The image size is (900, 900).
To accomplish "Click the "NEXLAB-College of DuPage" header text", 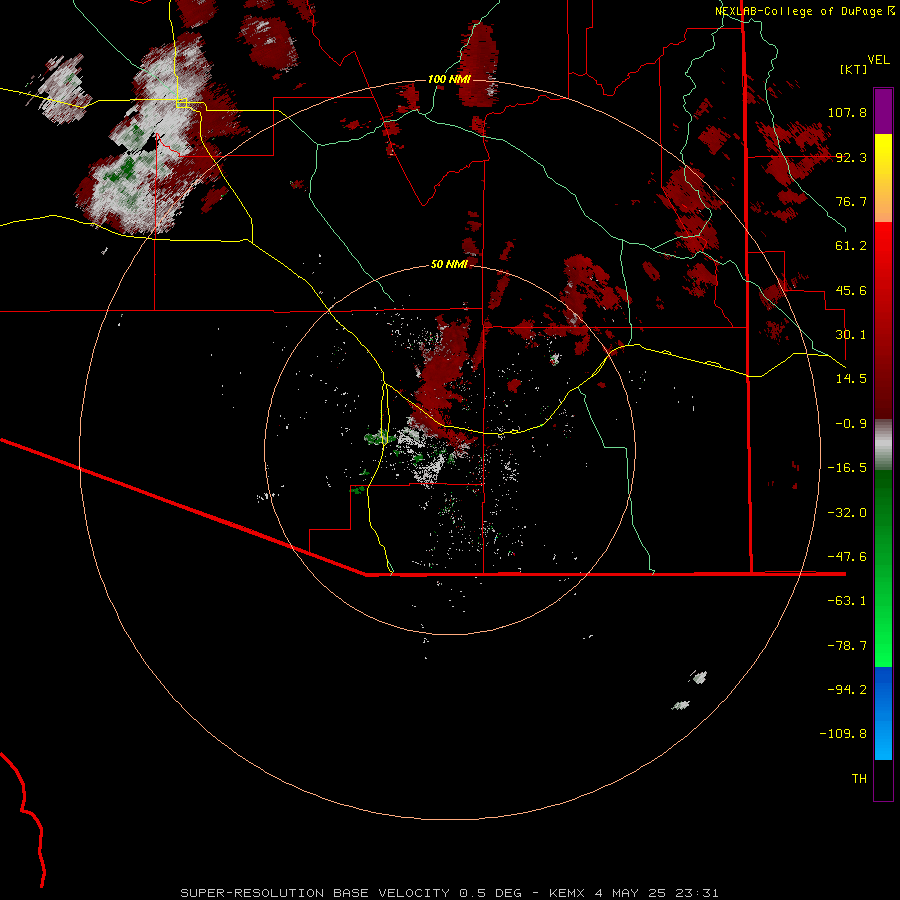I will coord(798,11).
